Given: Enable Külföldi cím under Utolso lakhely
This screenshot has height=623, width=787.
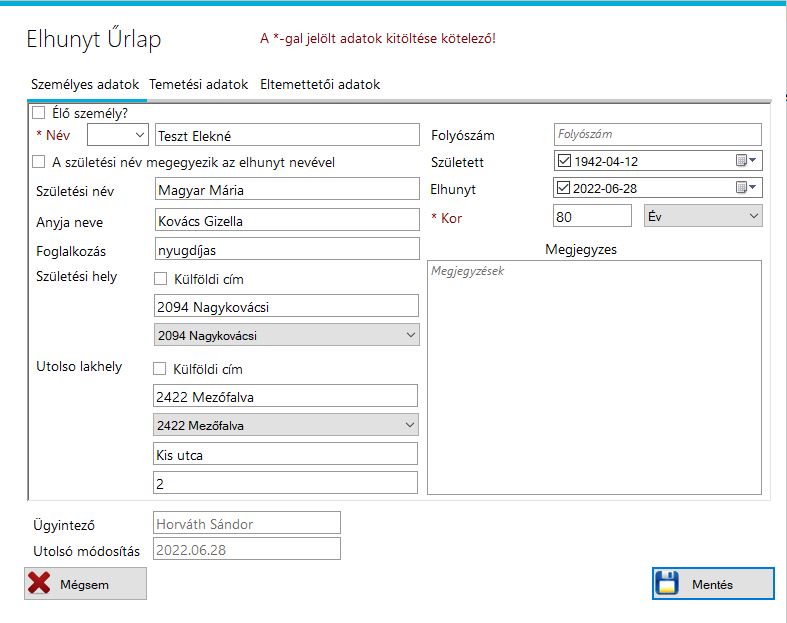Looking at the screenshot, I should click(161, 369).
